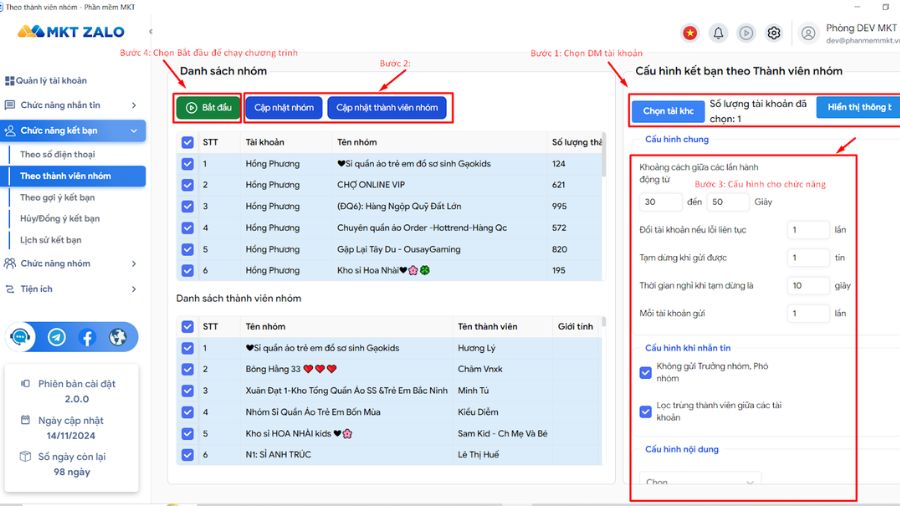
Task: Click Cập nhật thành viên nhóm button
Action: (x=387, y=107)
